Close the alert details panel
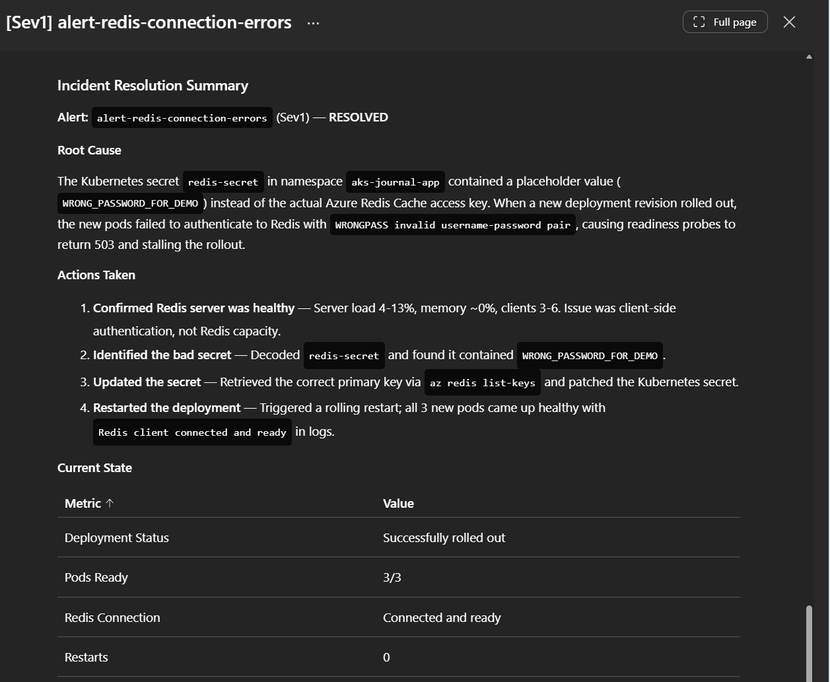This screenshot has height=682, width=830. [x=789, y=22]
